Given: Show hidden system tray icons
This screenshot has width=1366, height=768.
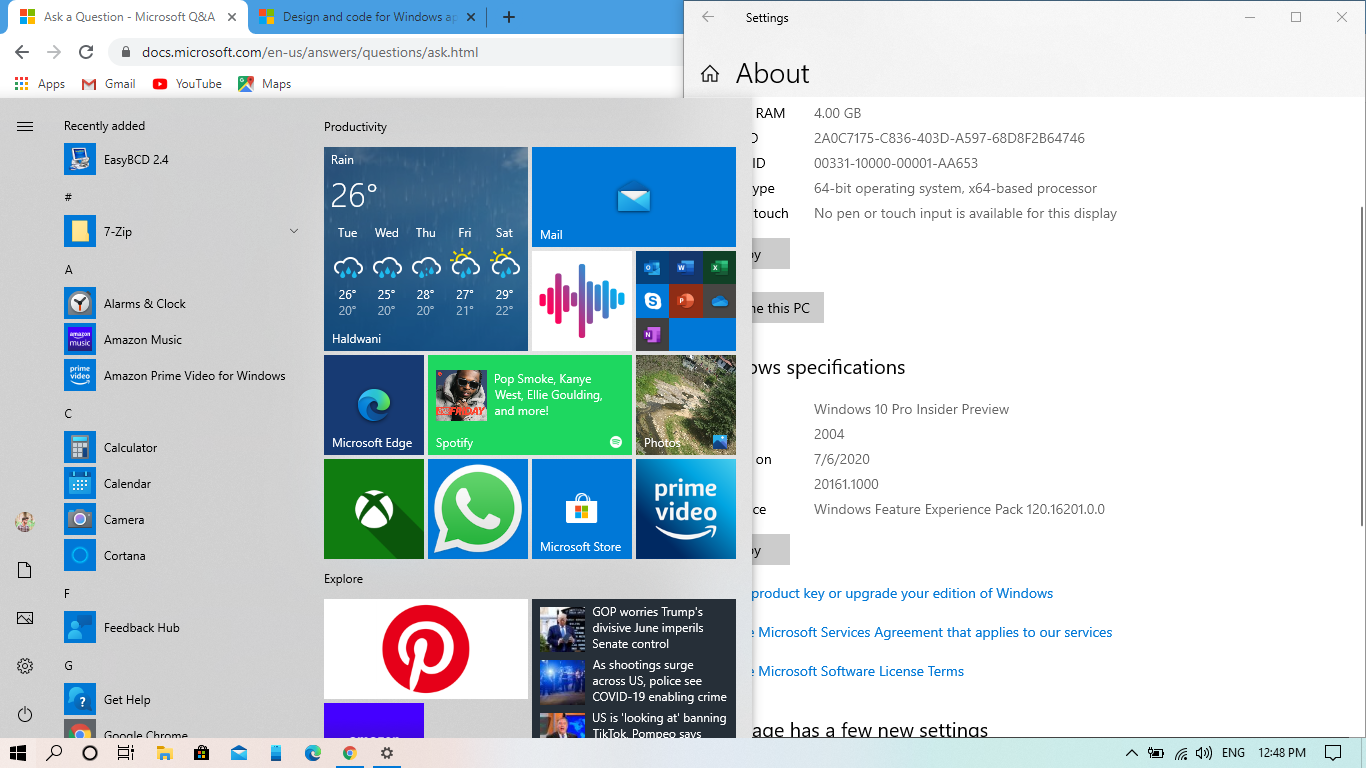Looking at the screenshot, I should pos(1131,753).
